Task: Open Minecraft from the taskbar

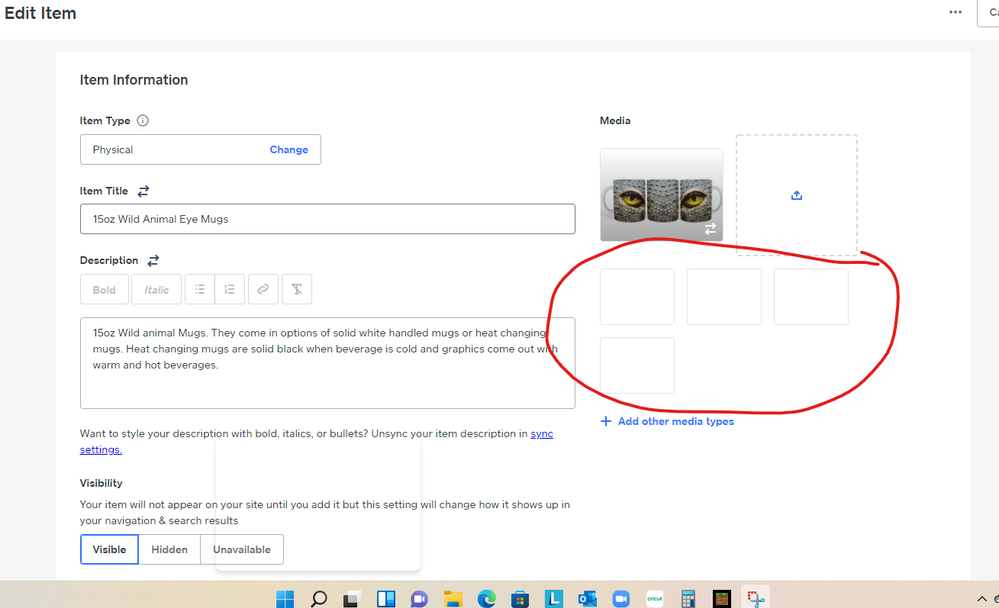Action: (721, 598)
